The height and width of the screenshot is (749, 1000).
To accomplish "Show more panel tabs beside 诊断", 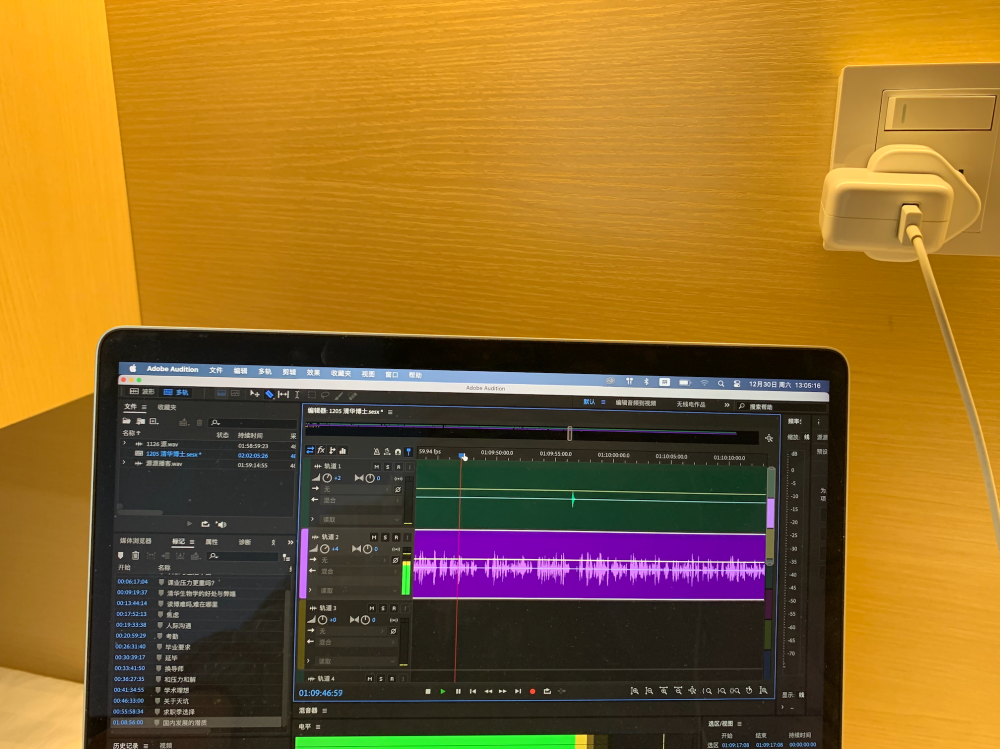I will tap(290, 542).
